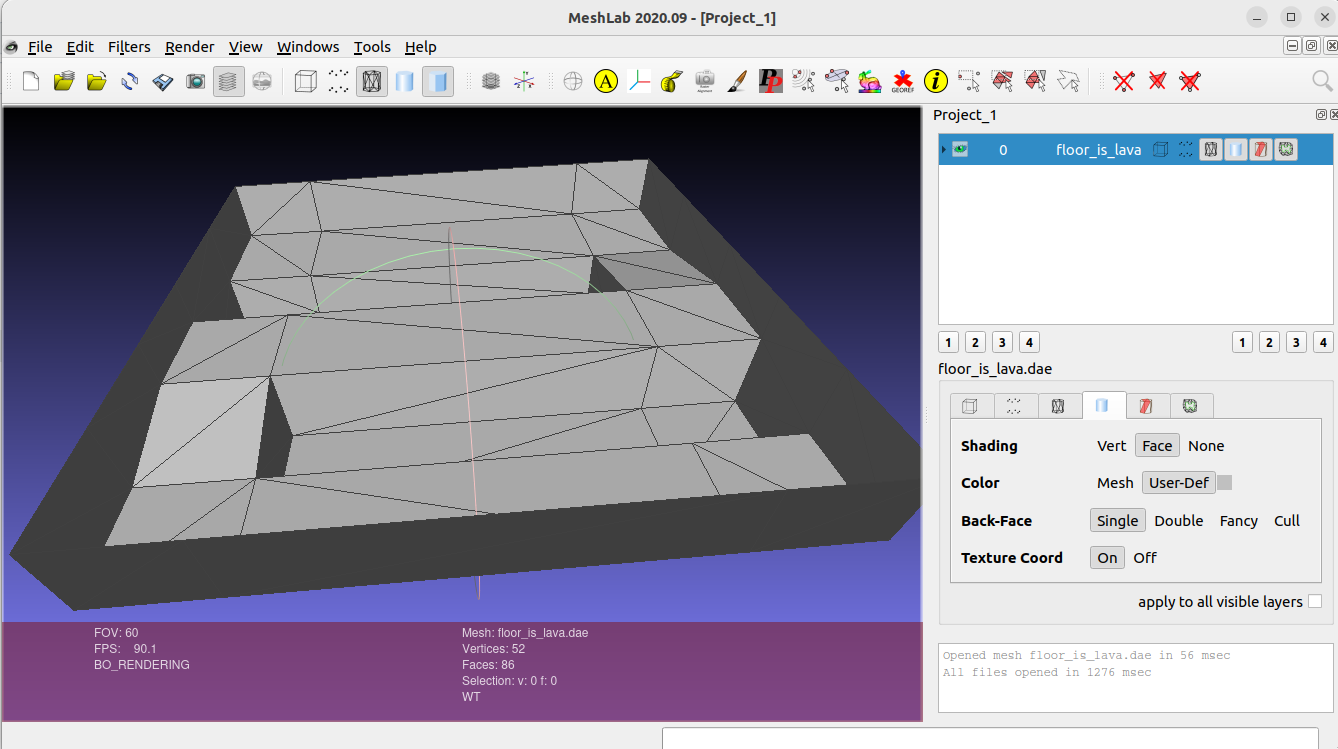Open the Windows menu

point(308,47)
